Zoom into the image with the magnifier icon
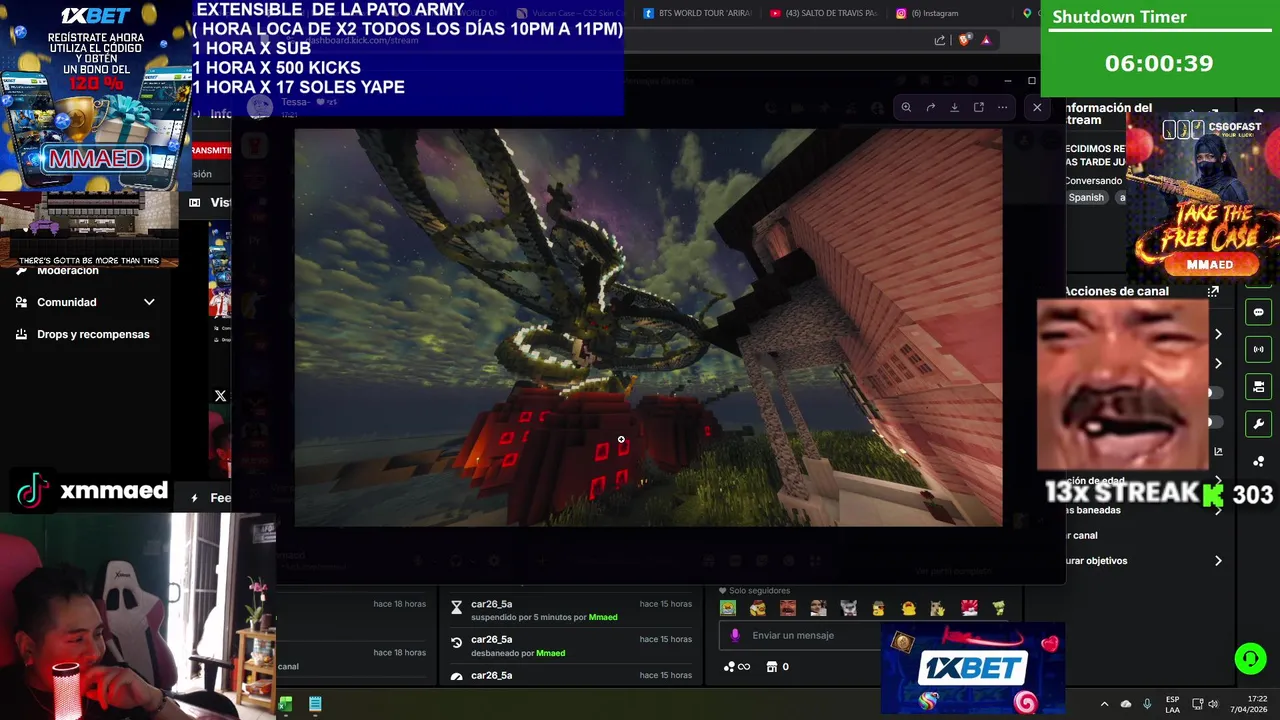Screen dimensions: 1280x720 pyautogui.click(x=906, y=107)
